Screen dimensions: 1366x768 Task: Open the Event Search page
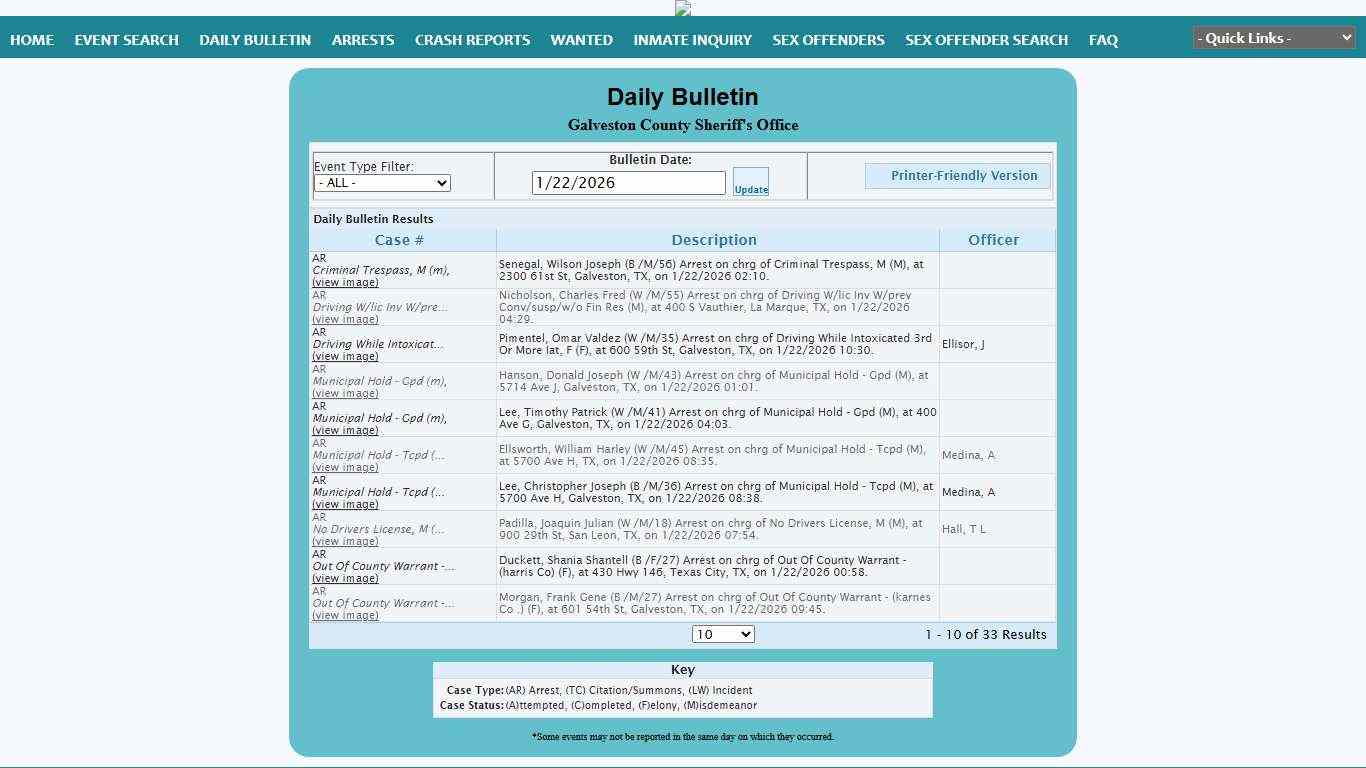[x=126, y=40]
